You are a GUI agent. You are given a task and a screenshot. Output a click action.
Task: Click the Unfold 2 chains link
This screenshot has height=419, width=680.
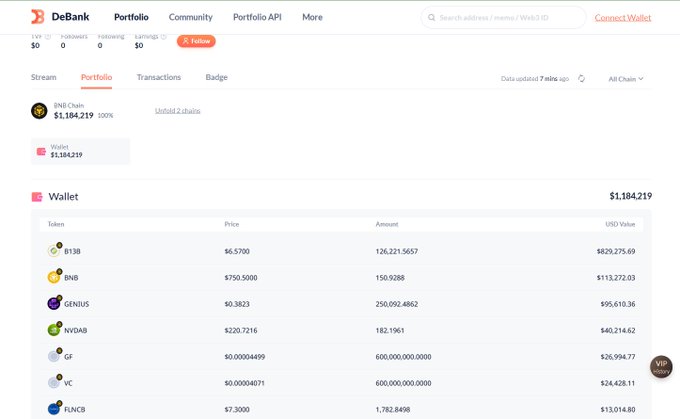tap(177, 111)
